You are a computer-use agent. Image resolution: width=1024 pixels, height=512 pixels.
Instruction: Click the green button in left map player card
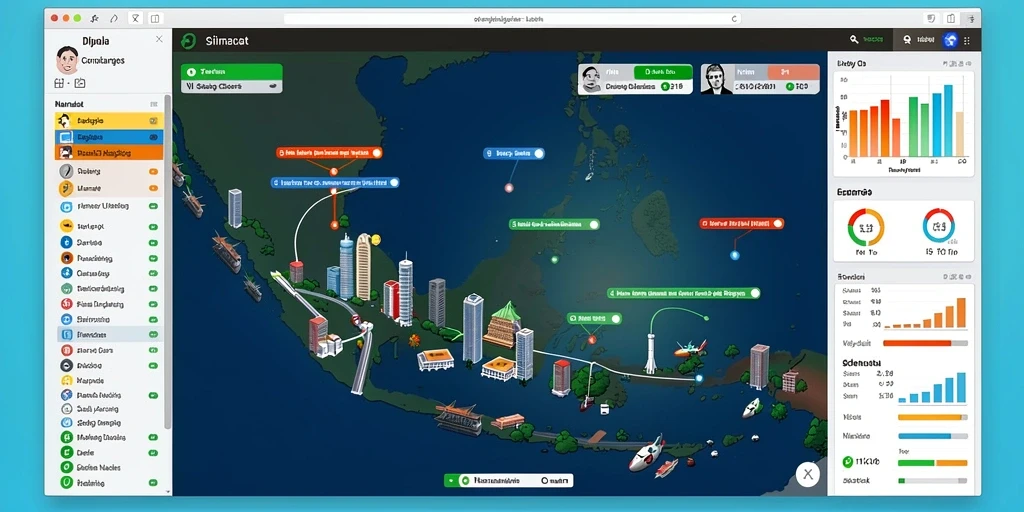(663, 72)
